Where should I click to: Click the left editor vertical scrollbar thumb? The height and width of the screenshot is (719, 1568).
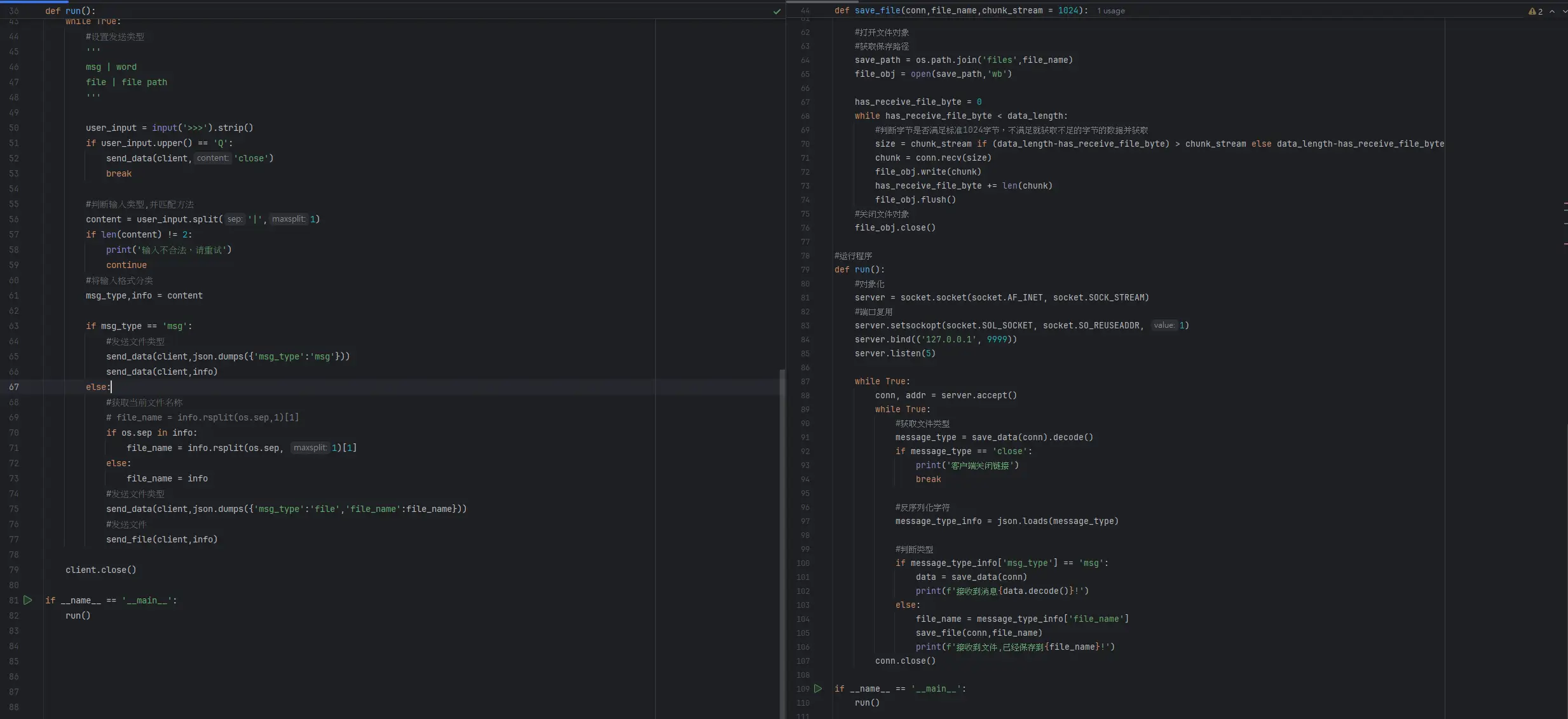[782, 543]
